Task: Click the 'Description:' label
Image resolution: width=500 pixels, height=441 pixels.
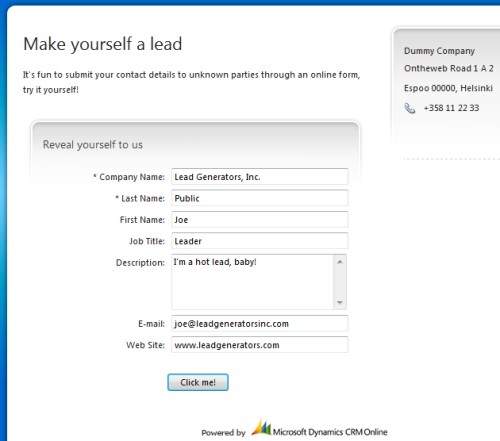Action: tap(140, 263)
